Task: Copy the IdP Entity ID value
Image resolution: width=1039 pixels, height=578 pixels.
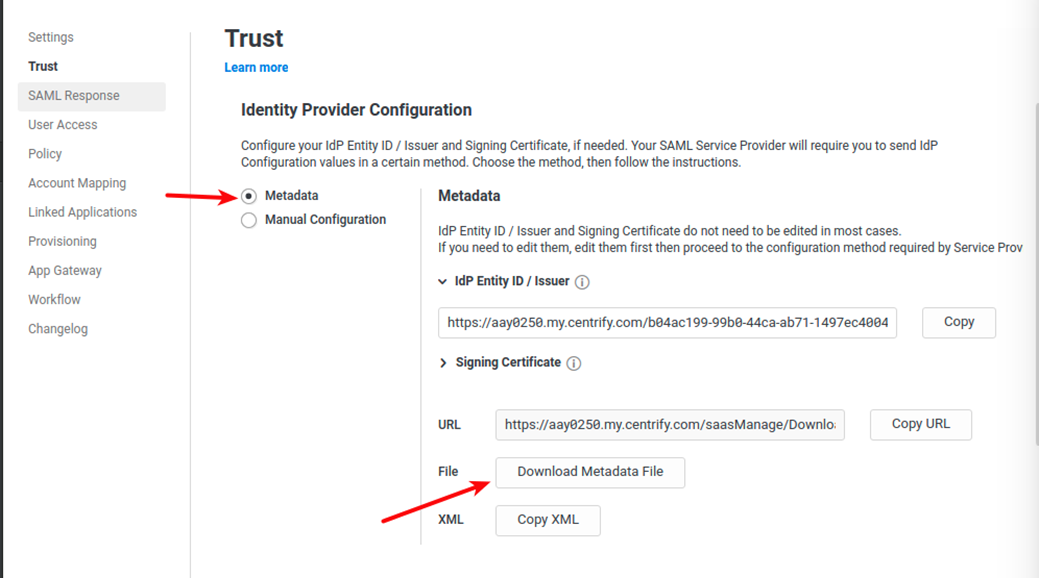Action: coord(957,322)
